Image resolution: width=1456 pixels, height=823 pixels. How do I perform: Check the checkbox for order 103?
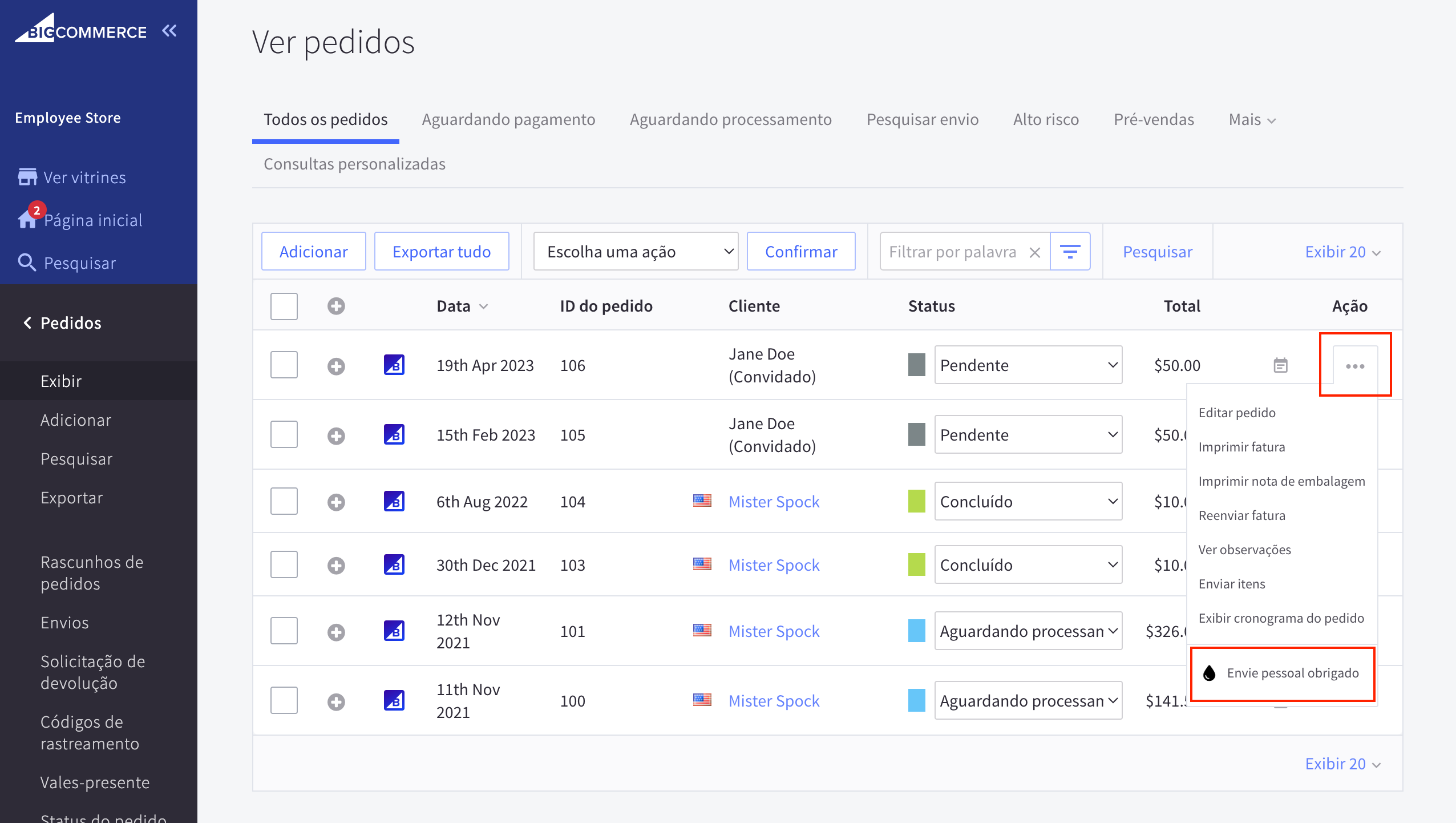pos(284,564)
